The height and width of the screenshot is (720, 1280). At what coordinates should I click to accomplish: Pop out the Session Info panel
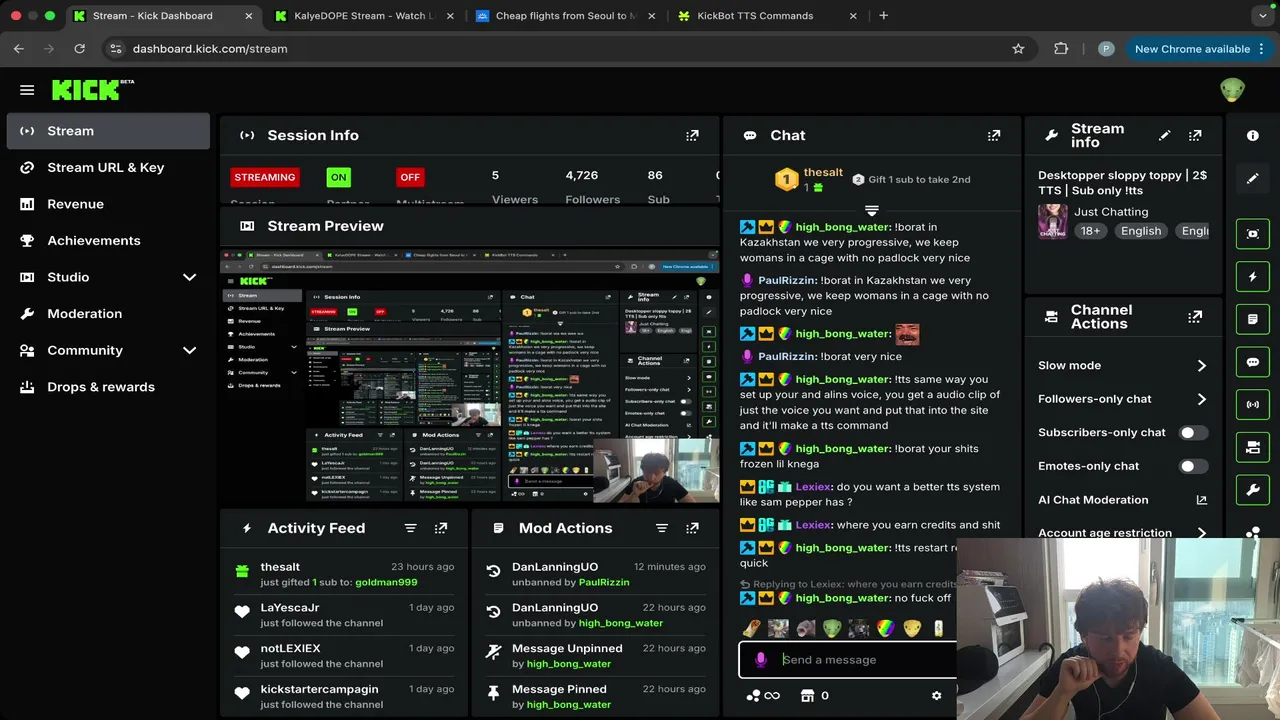pos(692,135)
